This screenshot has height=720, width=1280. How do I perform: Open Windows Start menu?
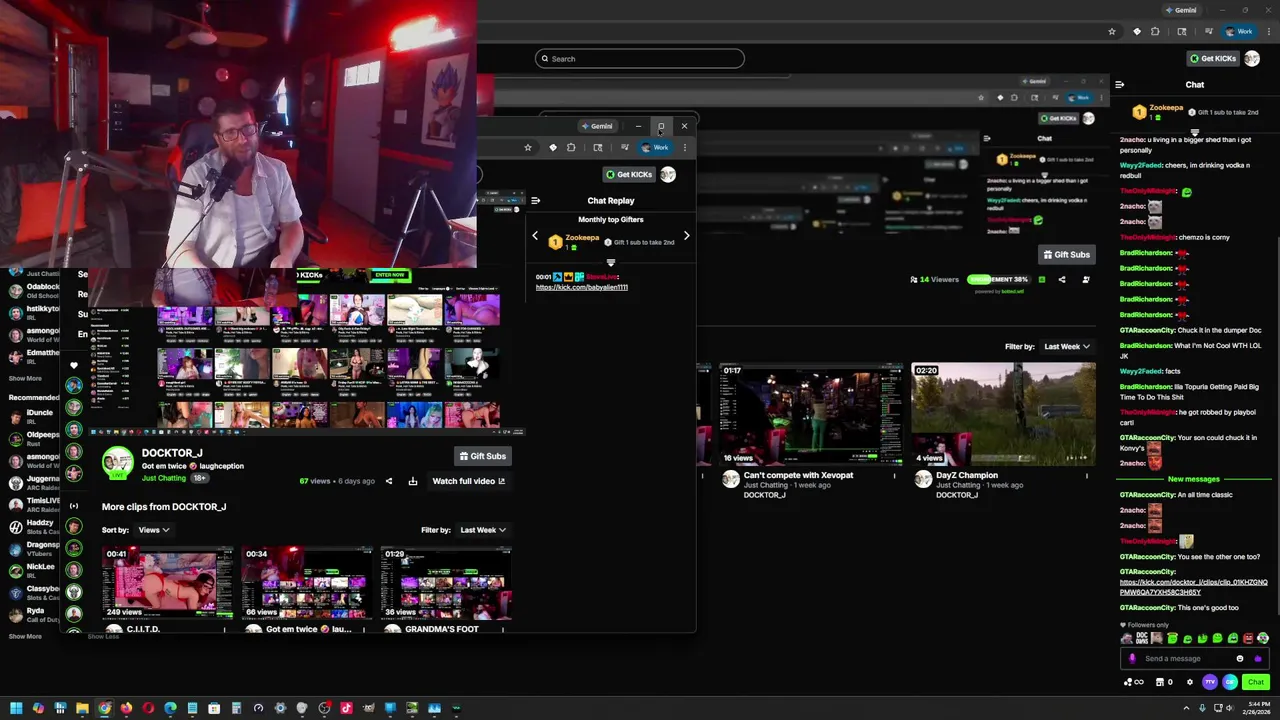(x=16, y=708)
